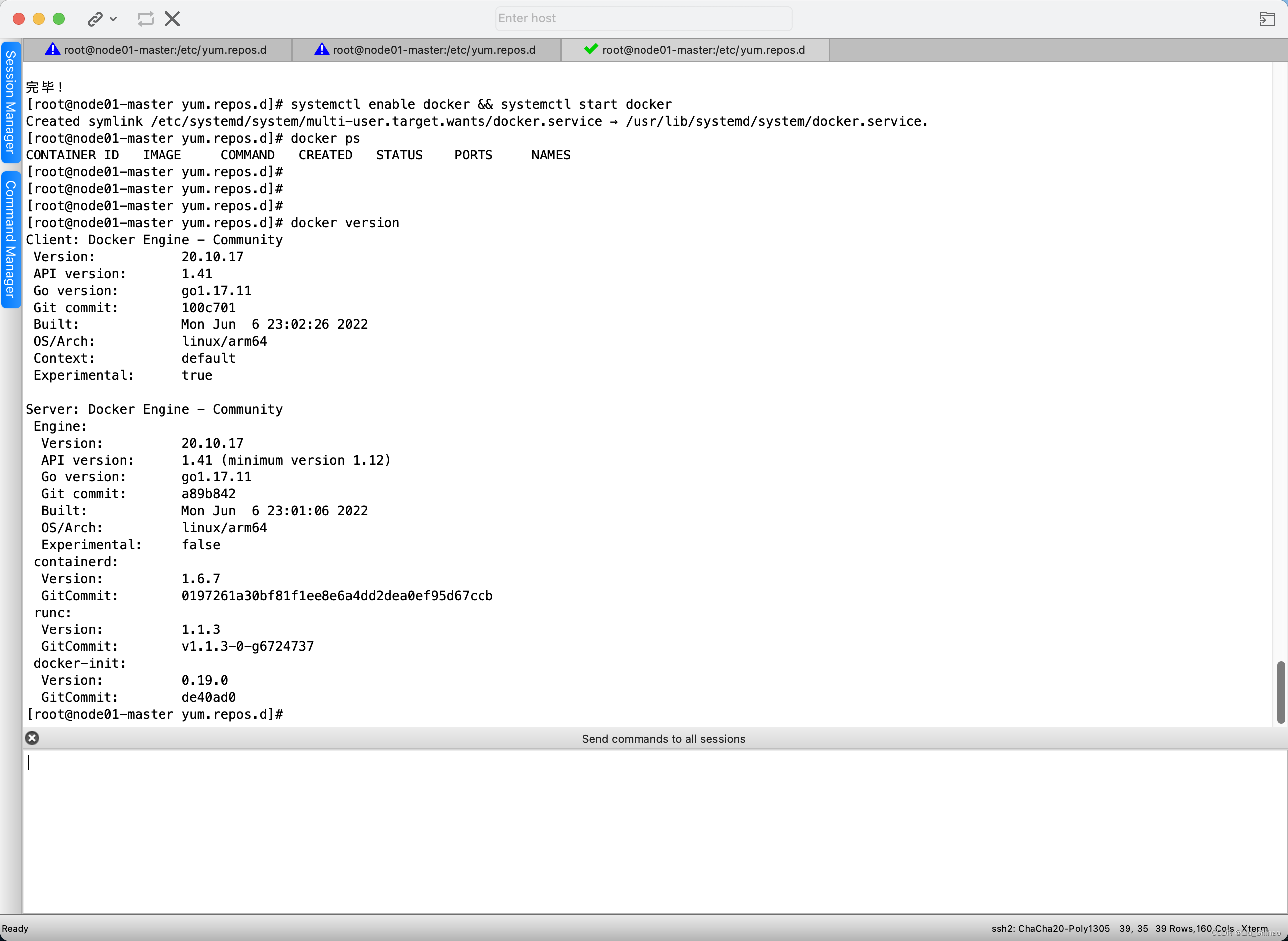This screenshot has height=941, width=1288.
Task: Click ssh2: ChaCha20-Poly1305 in status bar
Action: pos(1050,929)
